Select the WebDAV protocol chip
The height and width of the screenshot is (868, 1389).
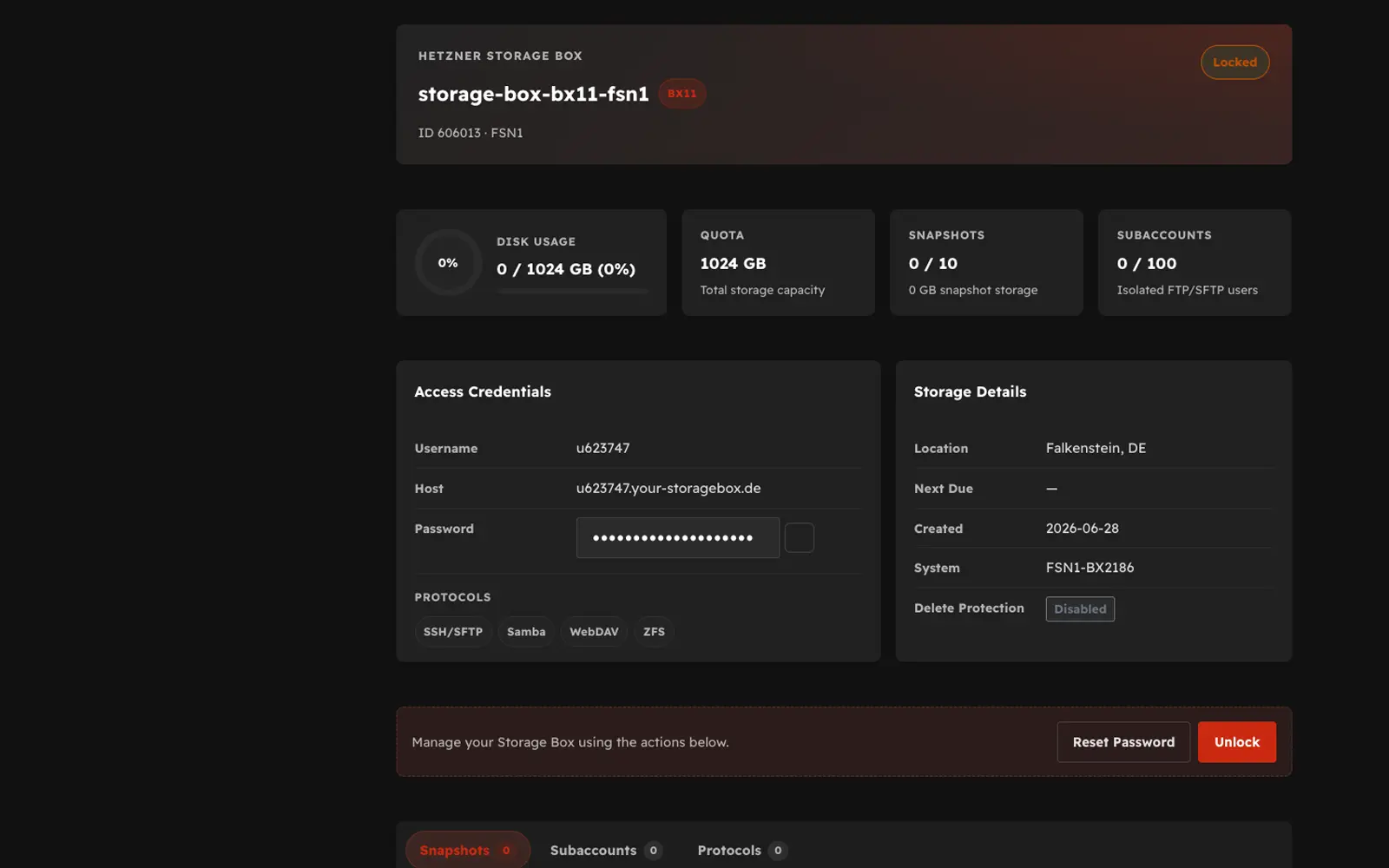594,632
